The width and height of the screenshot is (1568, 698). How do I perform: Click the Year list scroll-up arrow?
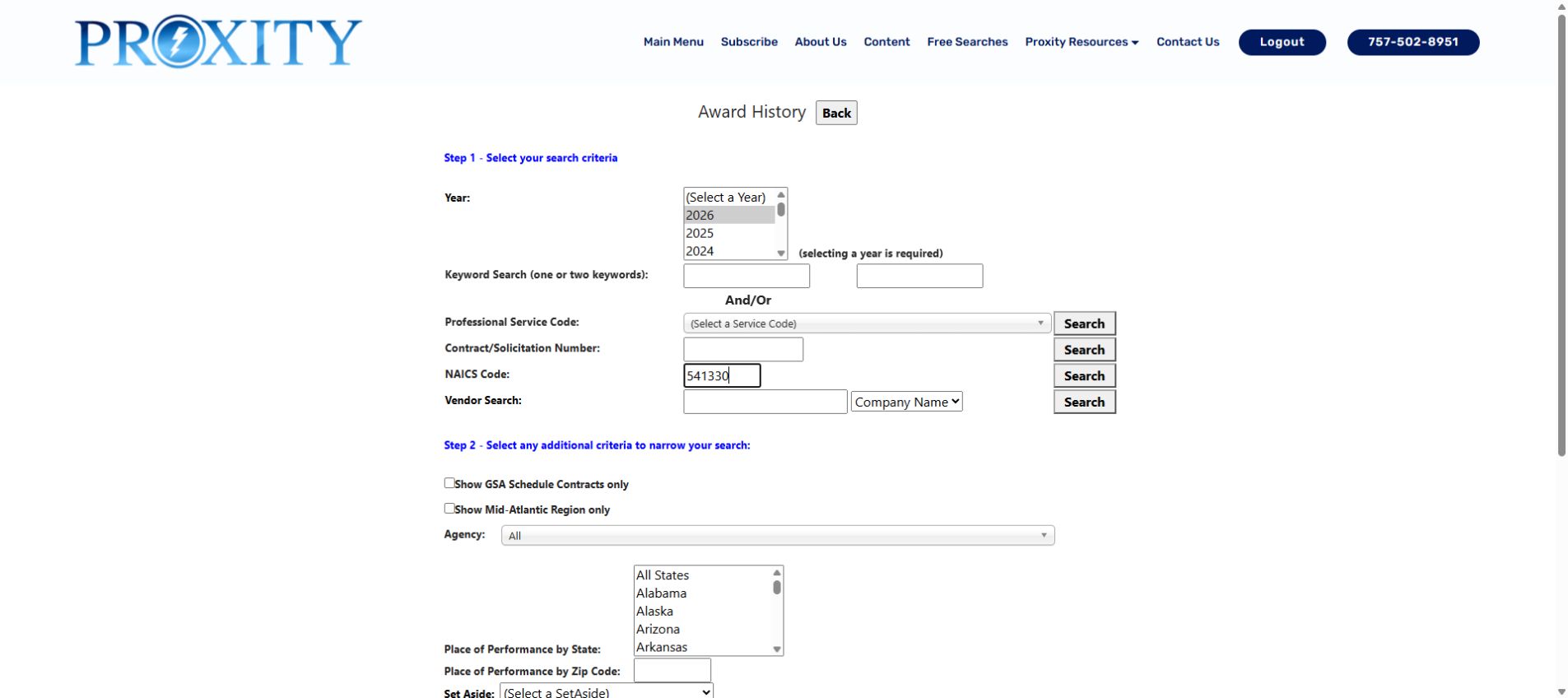click(781, 195)
